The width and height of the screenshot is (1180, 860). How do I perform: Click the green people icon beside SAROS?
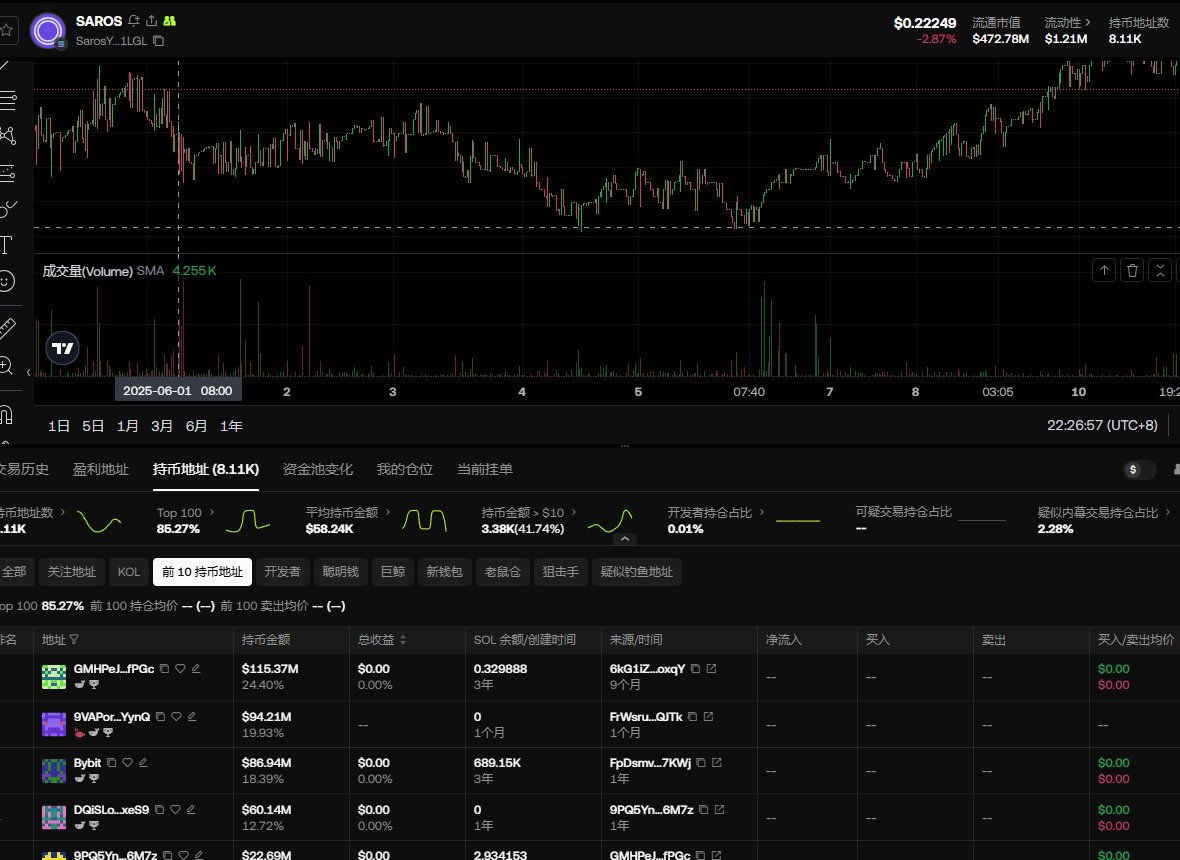point(169,21)
